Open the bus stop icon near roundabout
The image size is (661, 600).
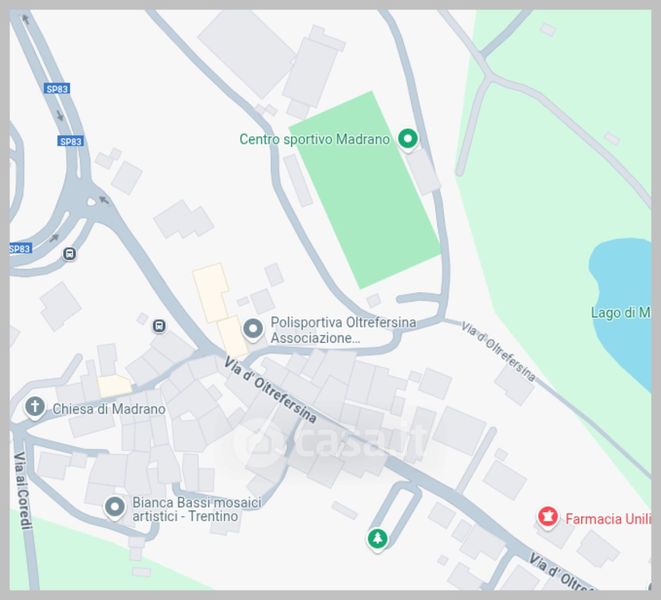point(70,254)
